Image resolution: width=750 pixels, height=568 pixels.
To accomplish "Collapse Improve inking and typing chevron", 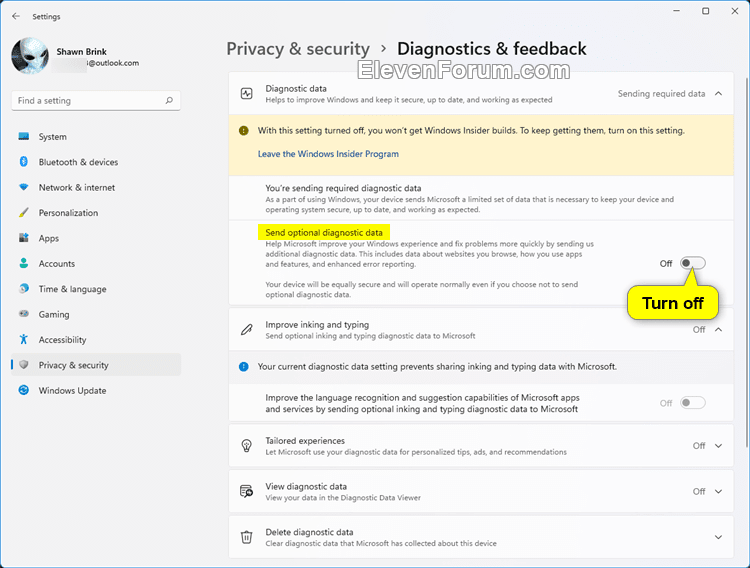I will tap(718, 330).
